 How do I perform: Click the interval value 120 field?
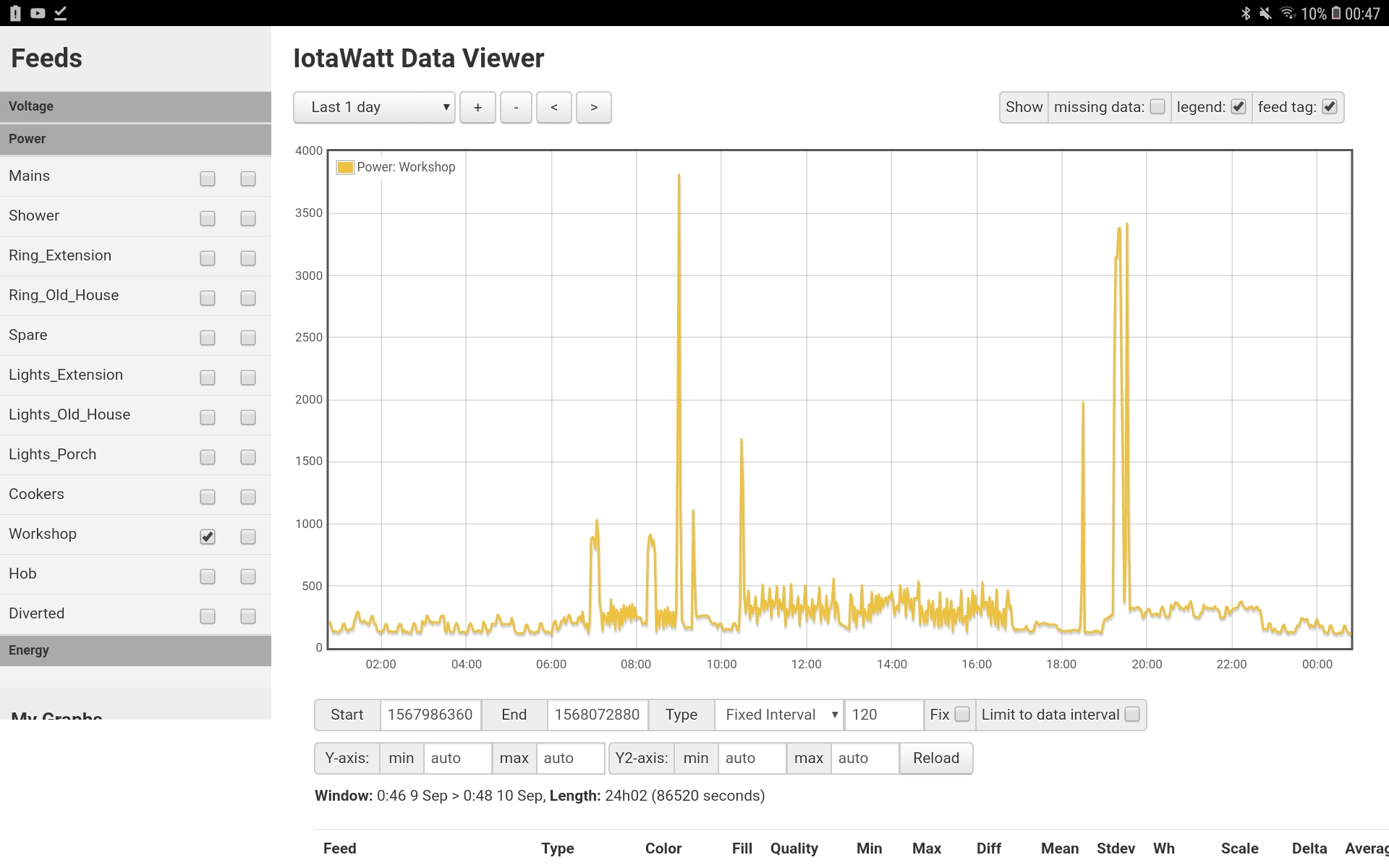(884, 715)
